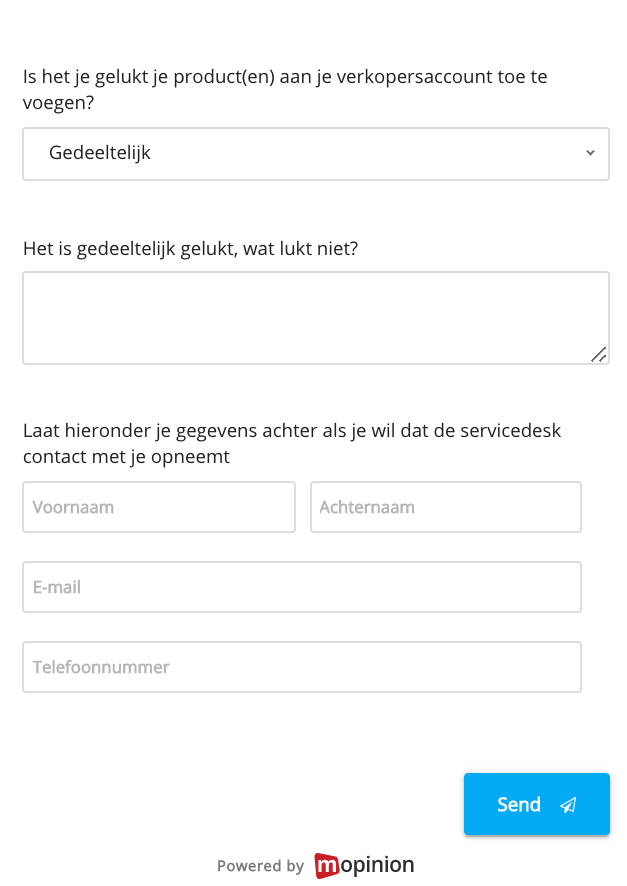Image resolution: width=627 pixels, height=886 pixels.
Task: Click the select box below the first question
Action: coord(316,154)
